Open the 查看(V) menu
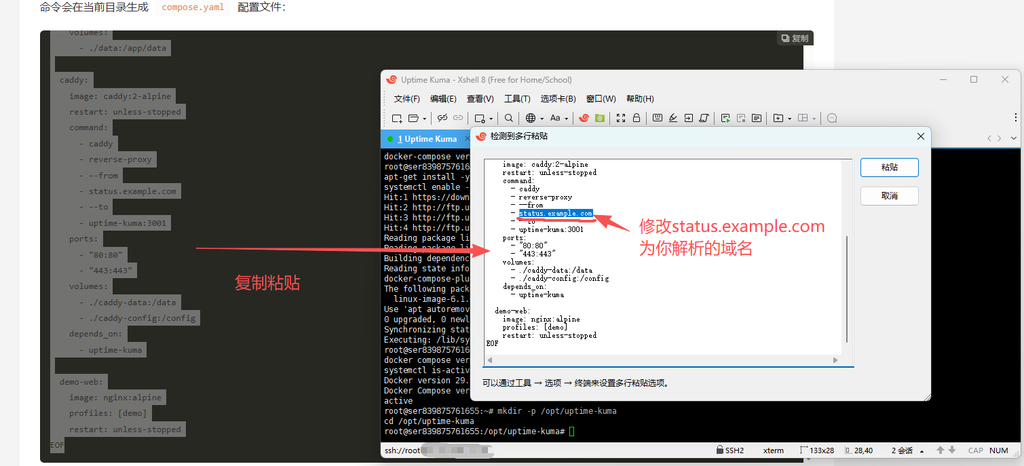 coord(480,99)
